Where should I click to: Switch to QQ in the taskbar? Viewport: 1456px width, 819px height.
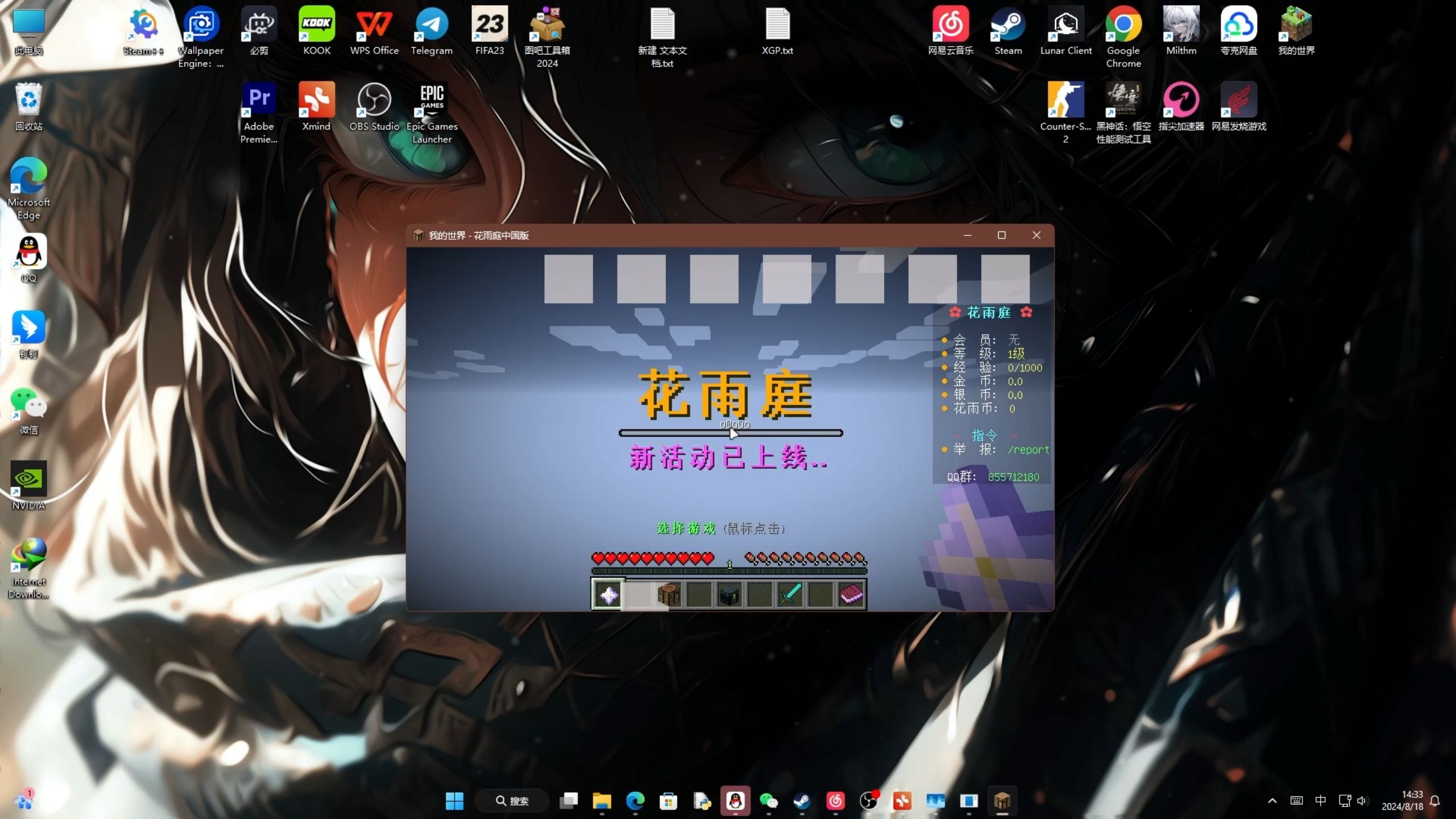[x=735, y=801]
